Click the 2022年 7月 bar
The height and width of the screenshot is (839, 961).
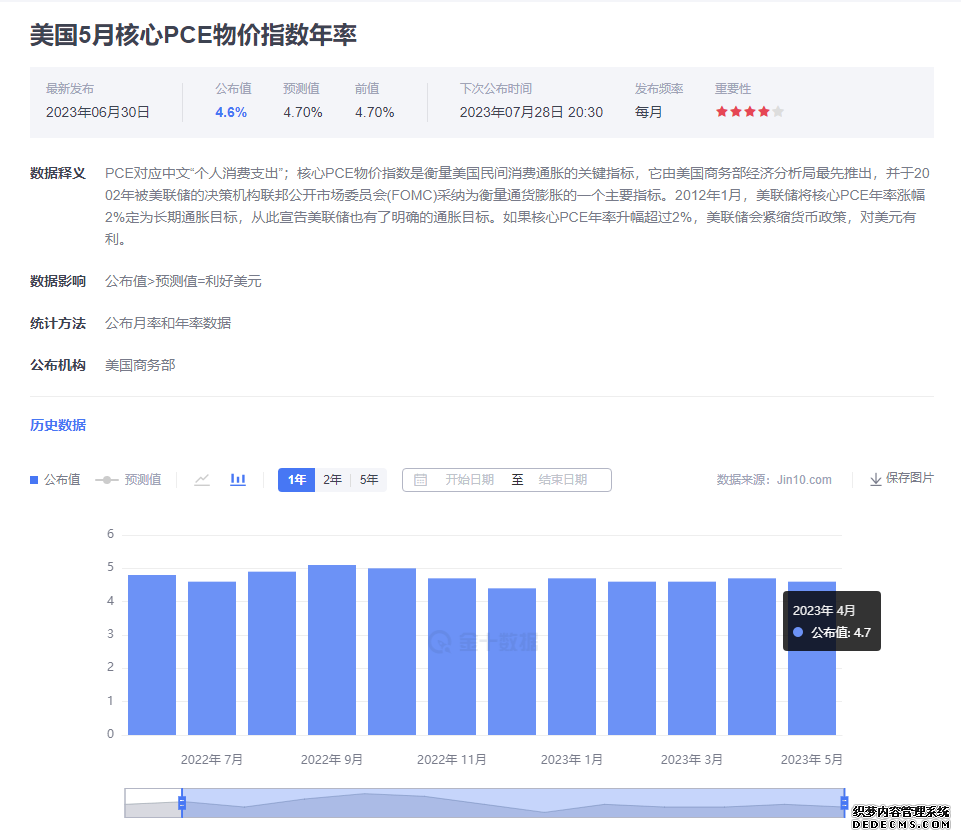click(x=212, y=658)
